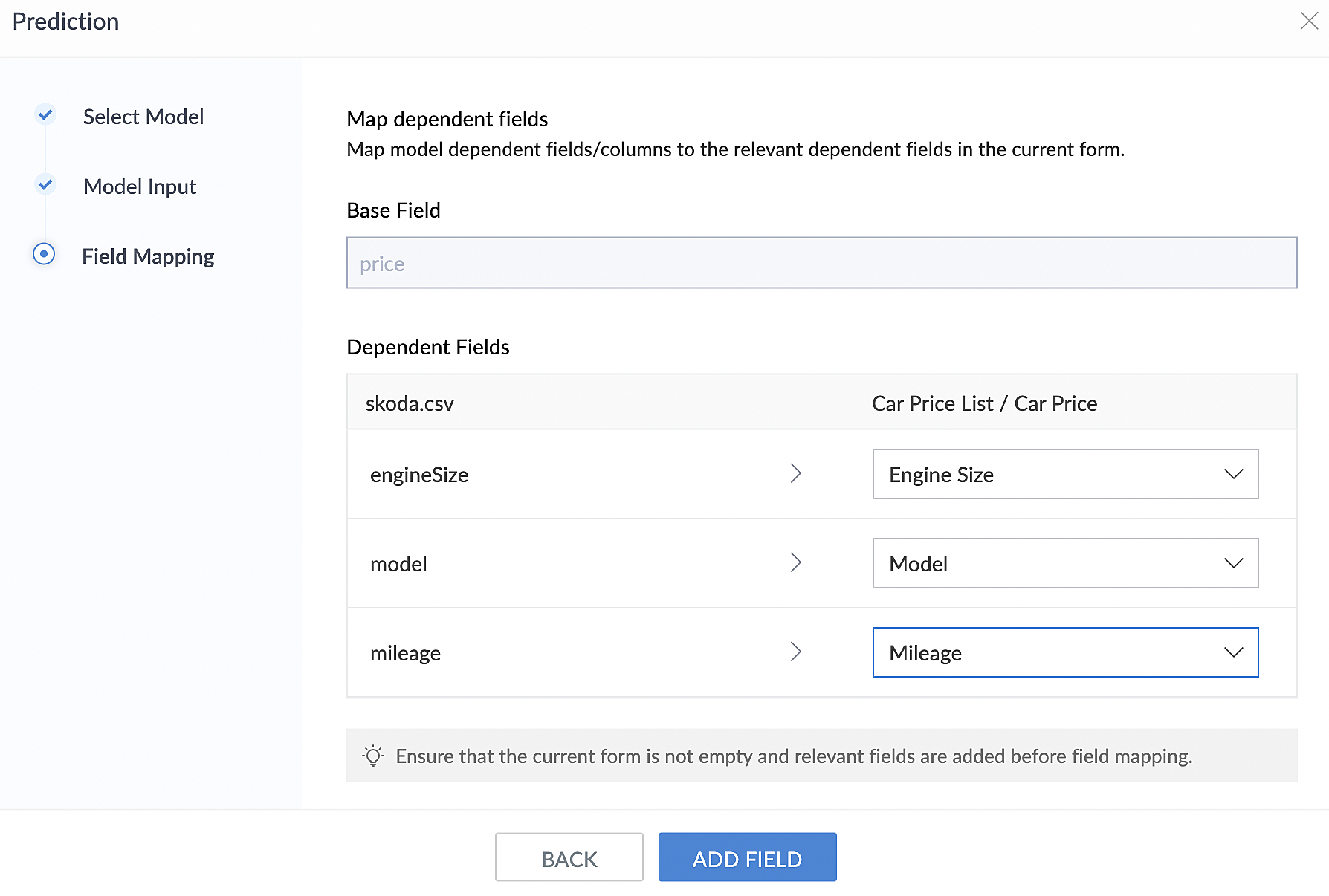The width and height of the screenshot is (1329, 896).
Task: Click the ADD FIELD button
Action: click(747, 857)
